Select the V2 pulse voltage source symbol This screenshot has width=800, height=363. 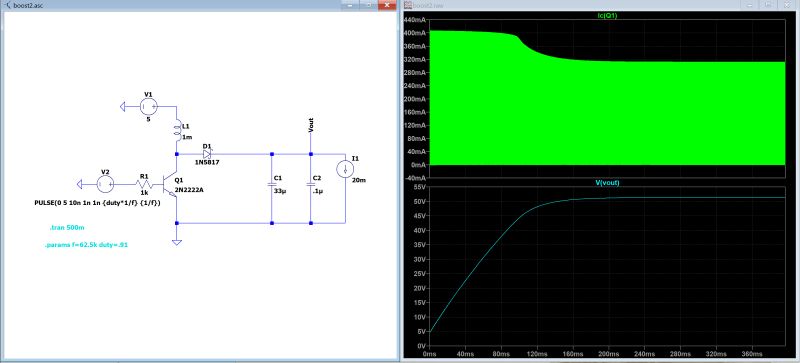[105, 184]
